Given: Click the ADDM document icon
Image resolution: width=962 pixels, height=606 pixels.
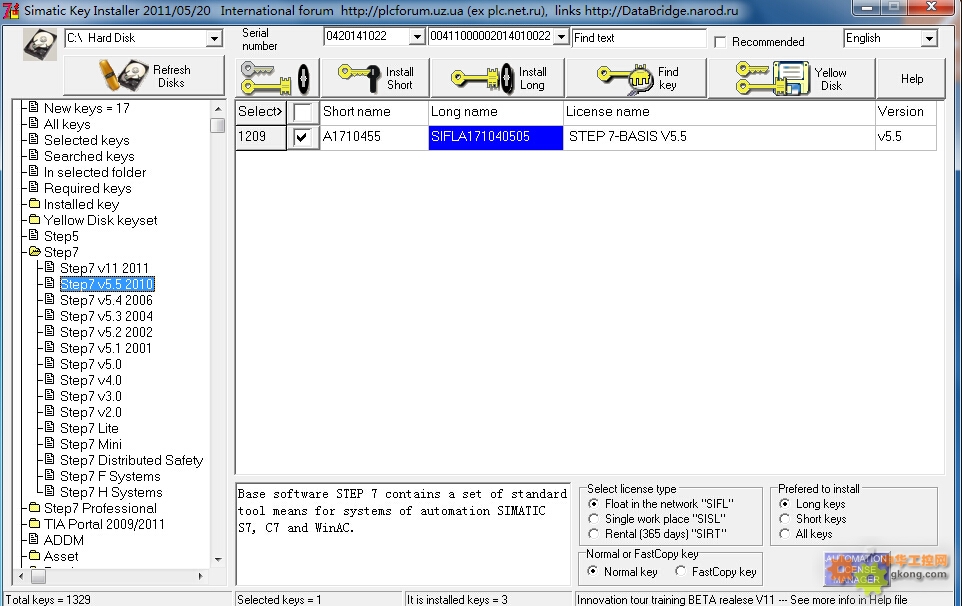Looking at the screenshot, I should click(x=34, y=539).
